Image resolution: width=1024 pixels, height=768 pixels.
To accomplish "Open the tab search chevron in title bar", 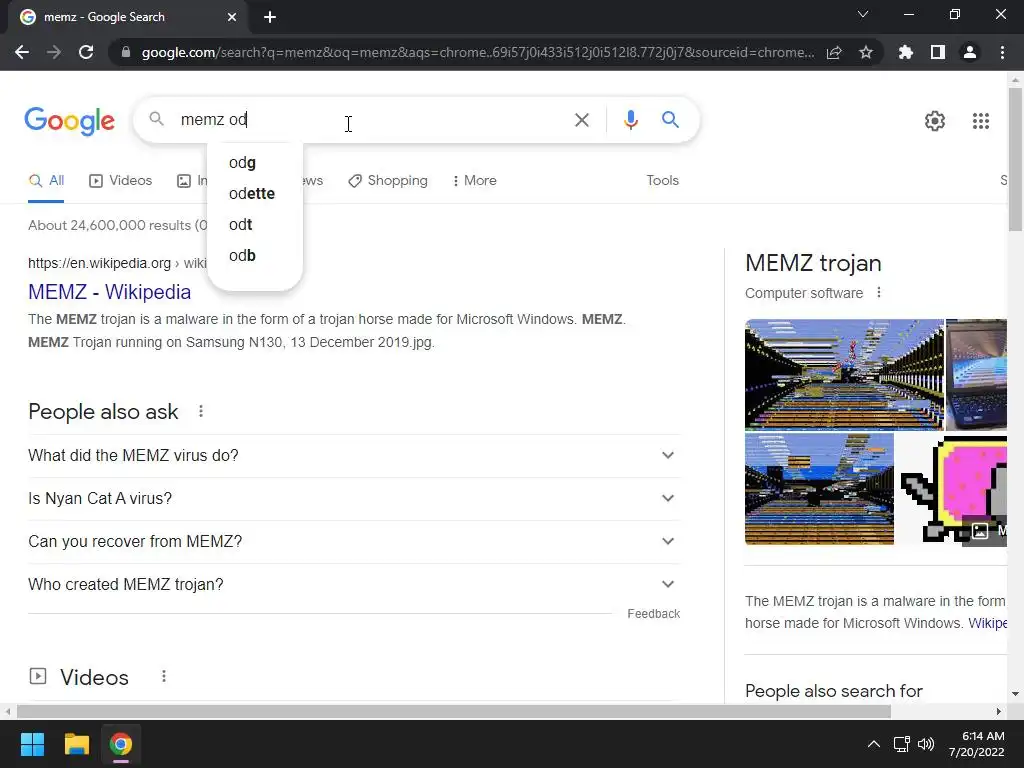I will [x=863, y=14].
